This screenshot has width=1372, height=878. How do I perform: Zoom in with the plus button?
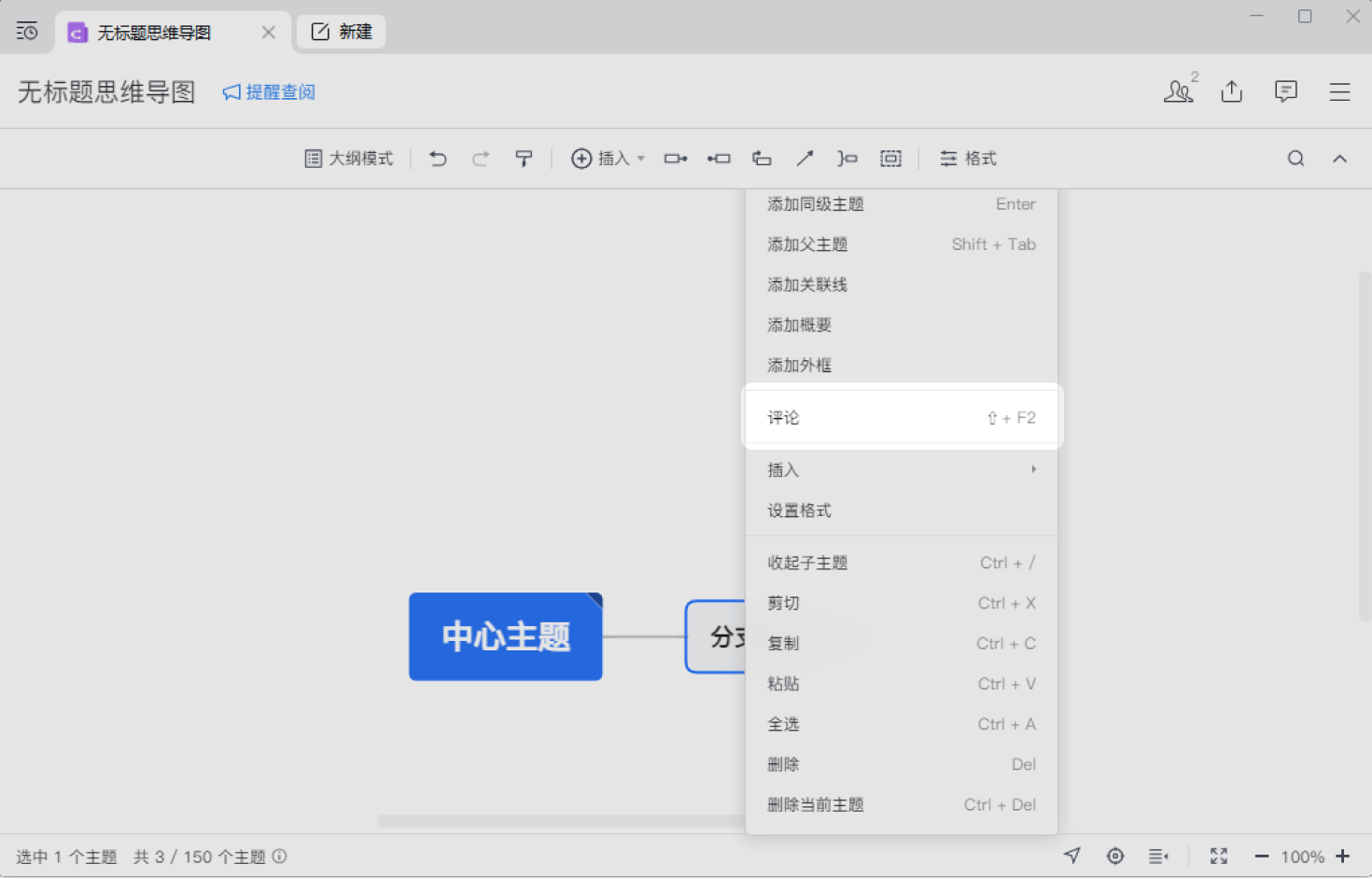click(x=1343, y=857)
